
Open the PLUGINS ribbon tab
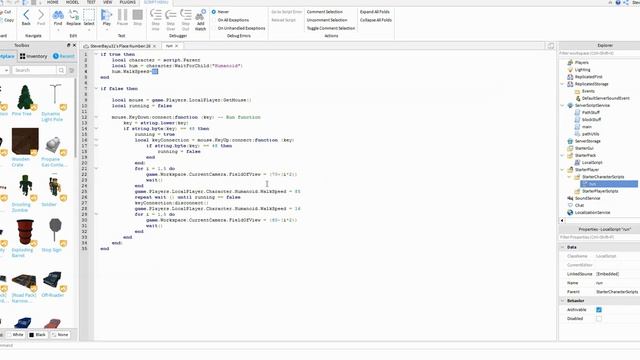[x=127, y=2]
